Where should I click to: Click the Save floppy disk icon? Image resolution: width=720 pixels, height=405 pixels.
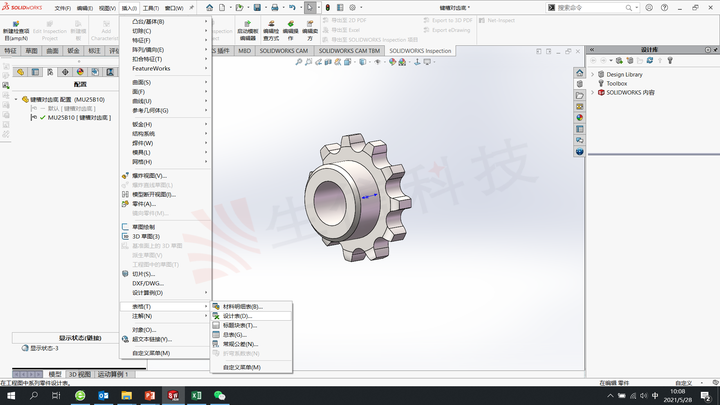coord(257,8)
